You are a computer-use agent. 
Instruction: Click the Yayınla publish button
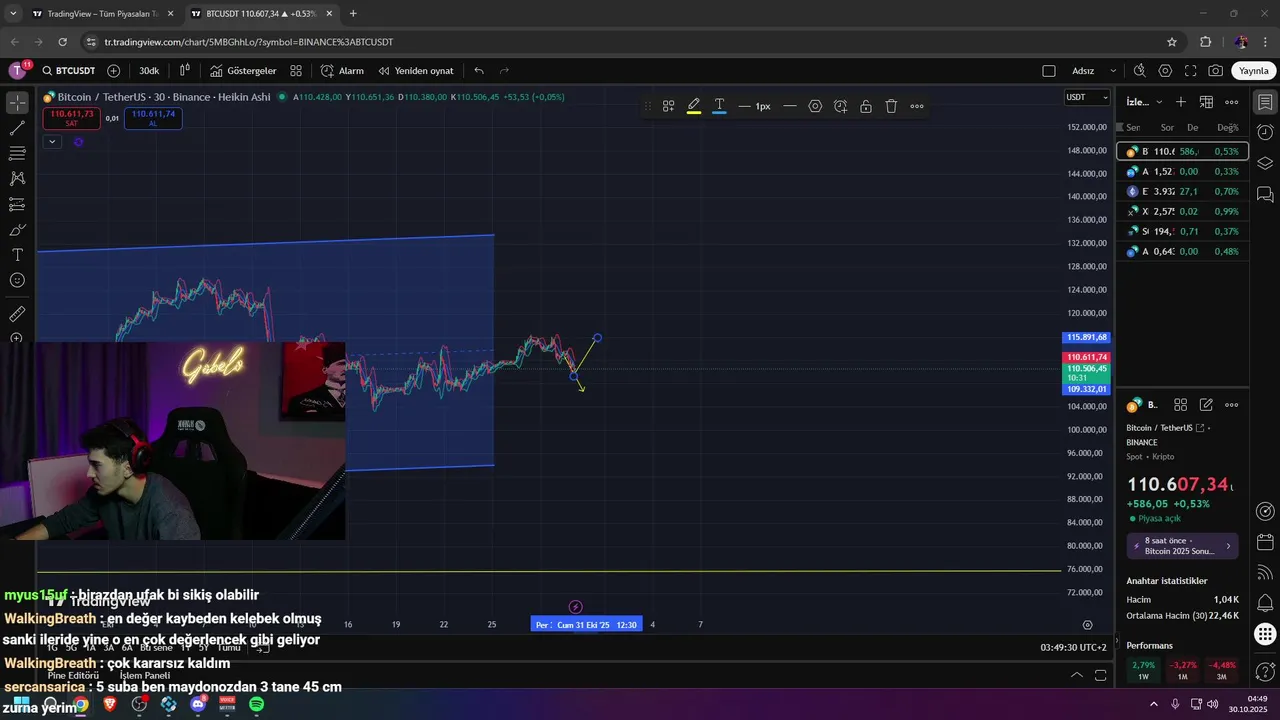click(1254, 71)
